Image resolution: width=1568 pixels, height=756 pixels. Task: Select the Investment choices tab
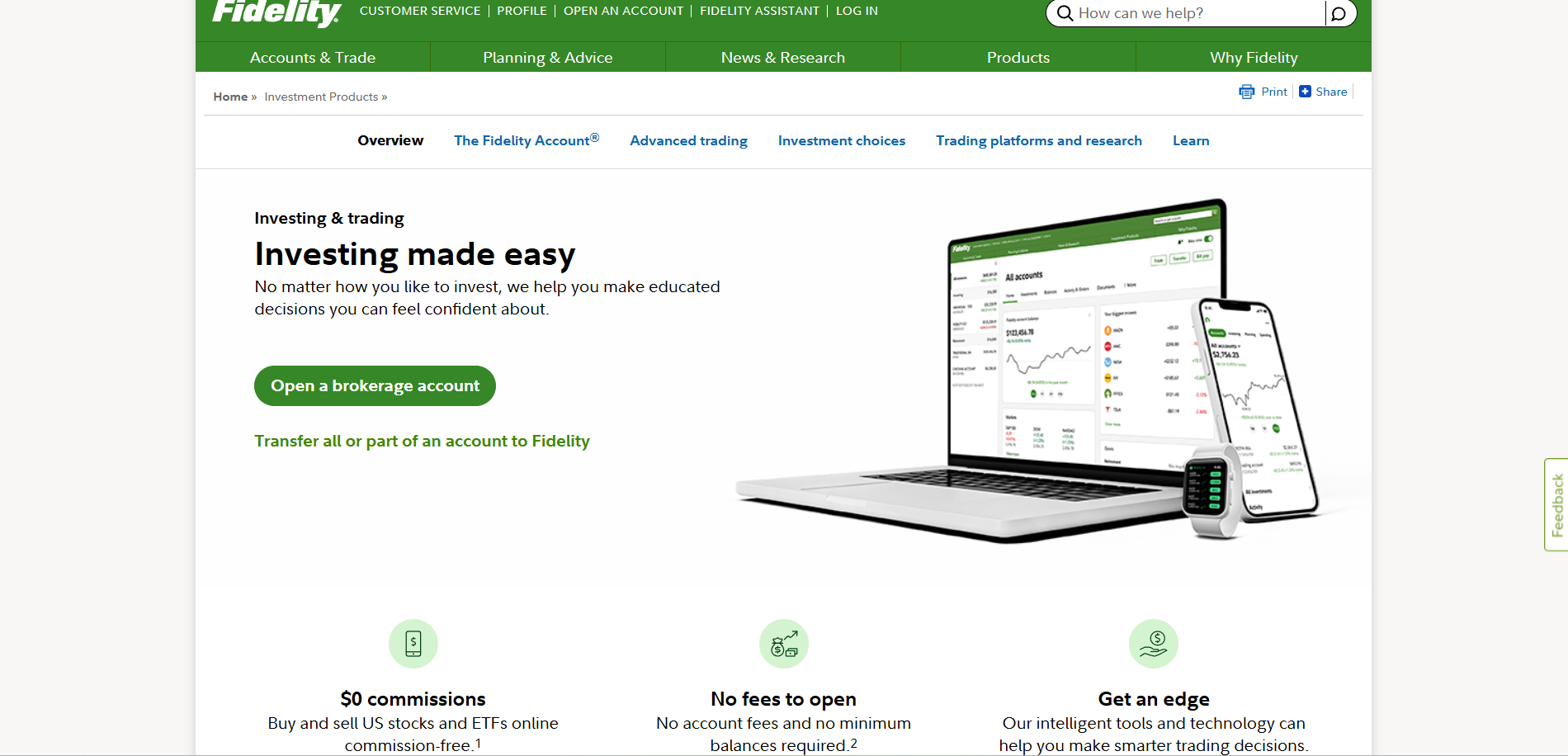click(841, 141)
